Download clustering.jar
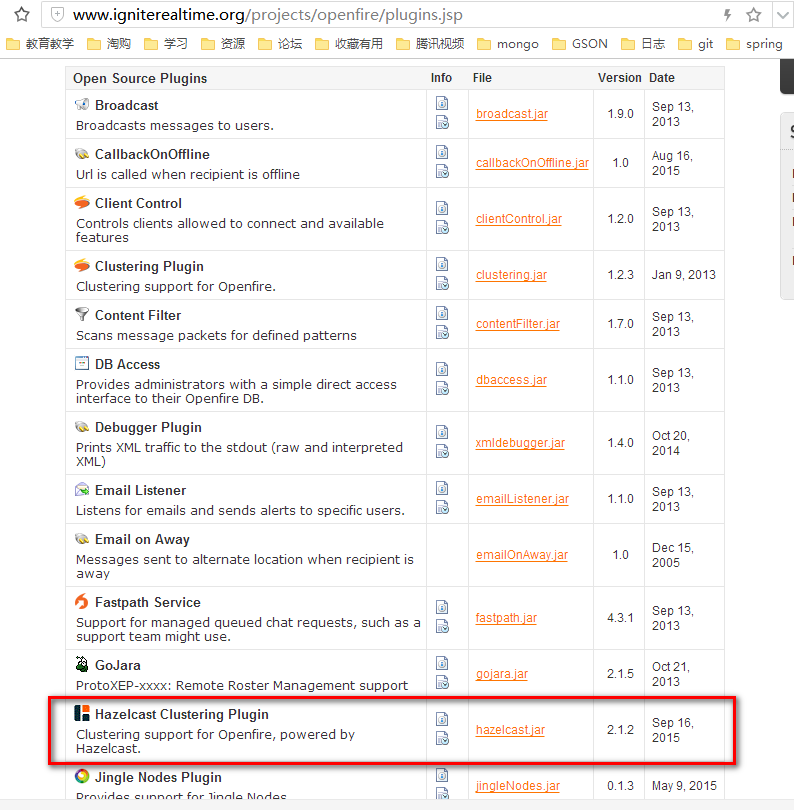The image size is (794, 810). 511,275
